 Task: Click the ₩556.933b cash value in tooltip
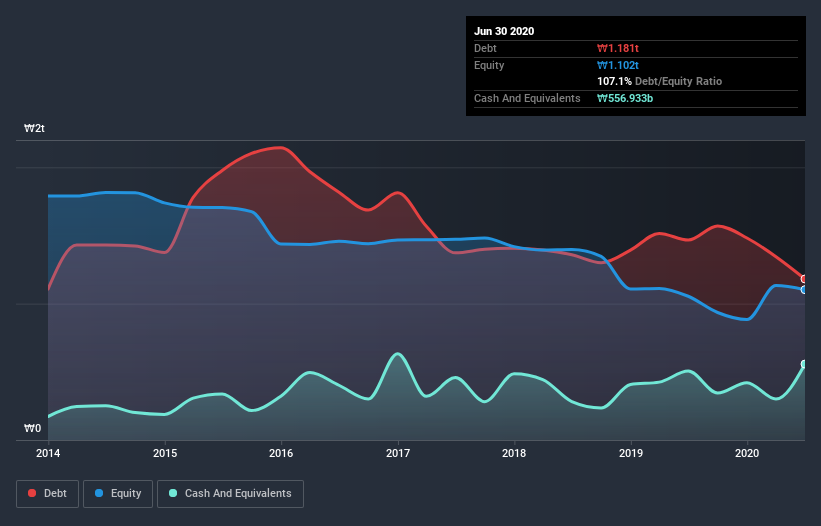625,98
